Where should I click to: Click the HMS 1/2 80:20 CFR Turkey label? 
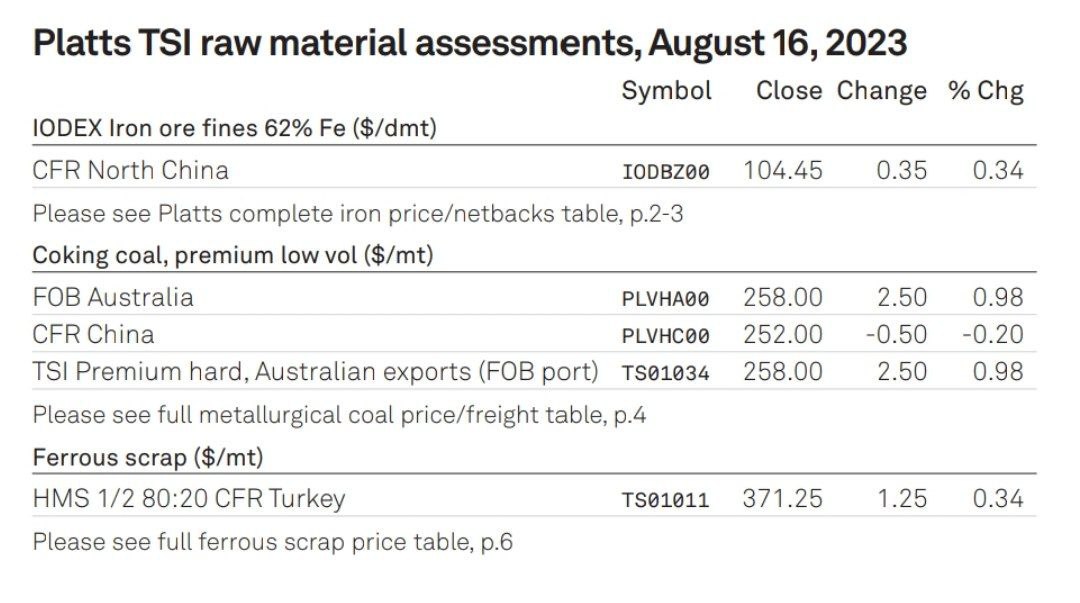(189, 498)
